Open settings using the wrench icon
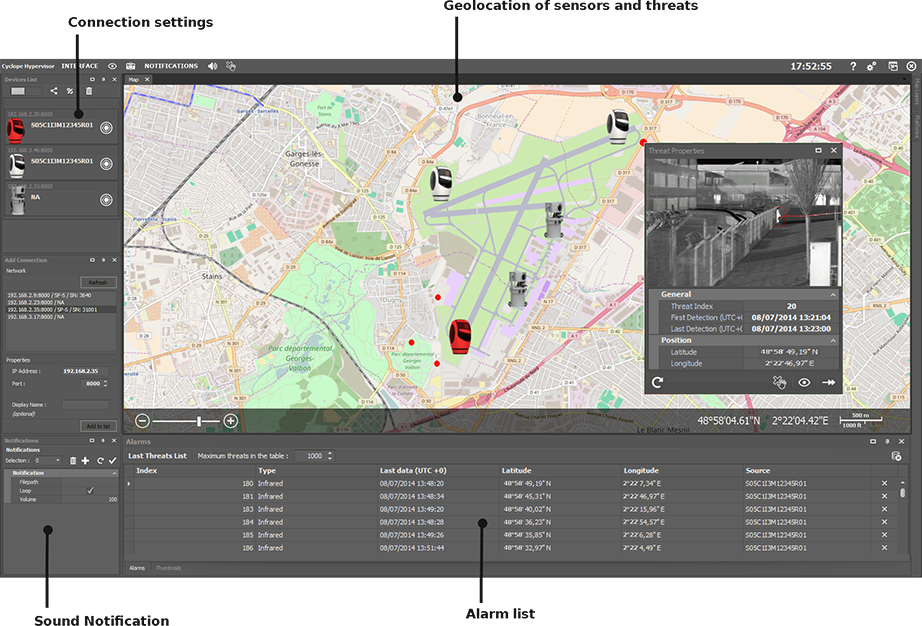The width and height of the screenshot is (922, 626). tap(869, 66)
